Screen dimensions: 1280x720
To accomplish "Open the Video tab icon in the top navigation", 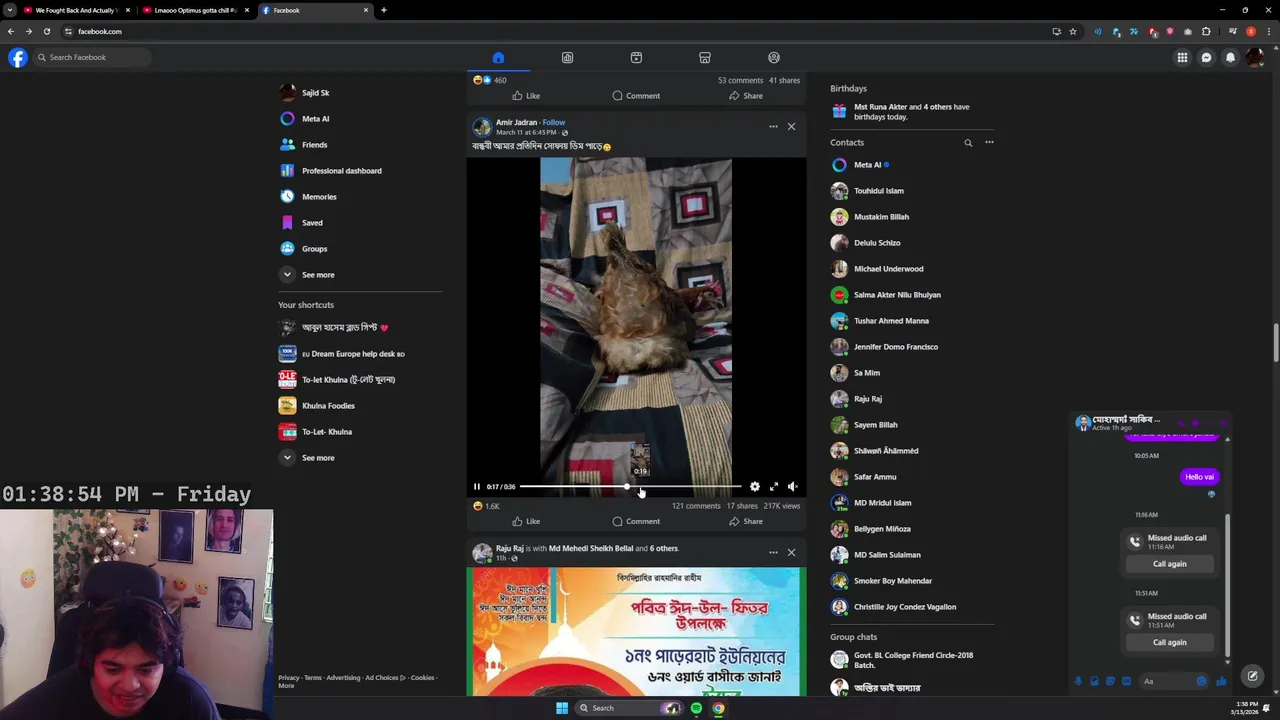I will click(636, 57).
